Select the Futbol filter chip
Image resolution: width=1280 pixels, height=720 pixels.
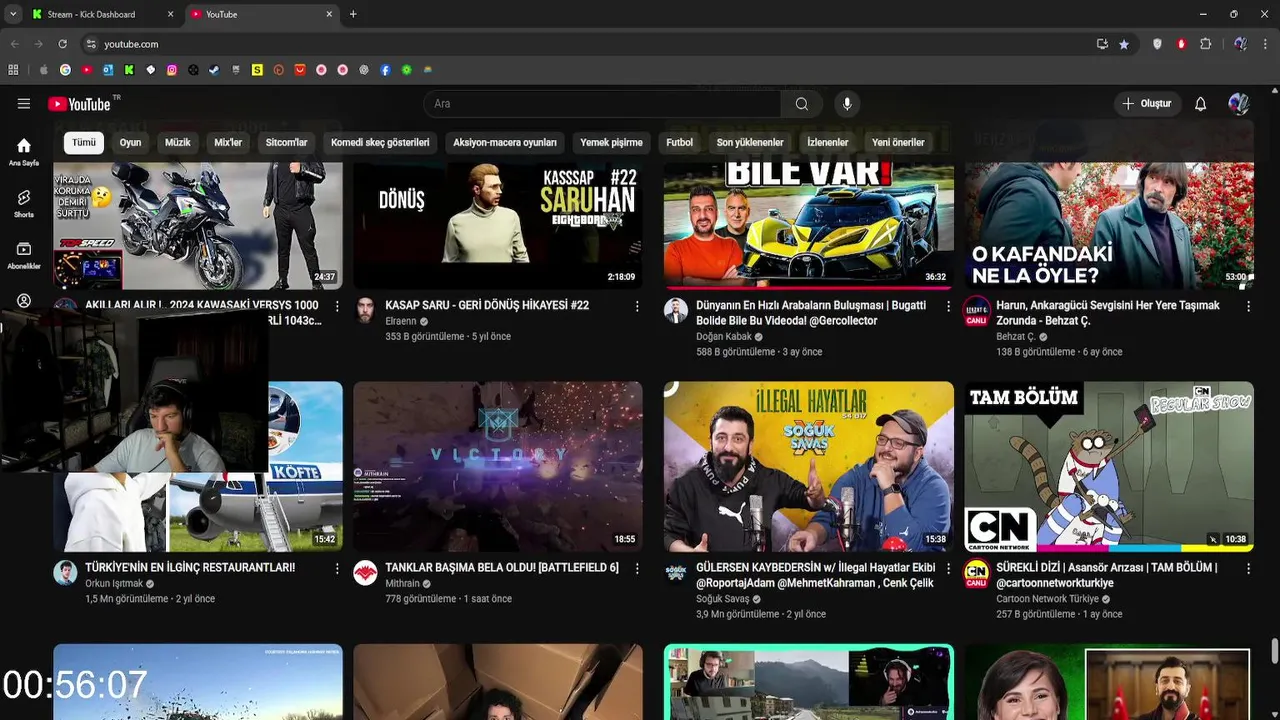[x=679, y=142]
